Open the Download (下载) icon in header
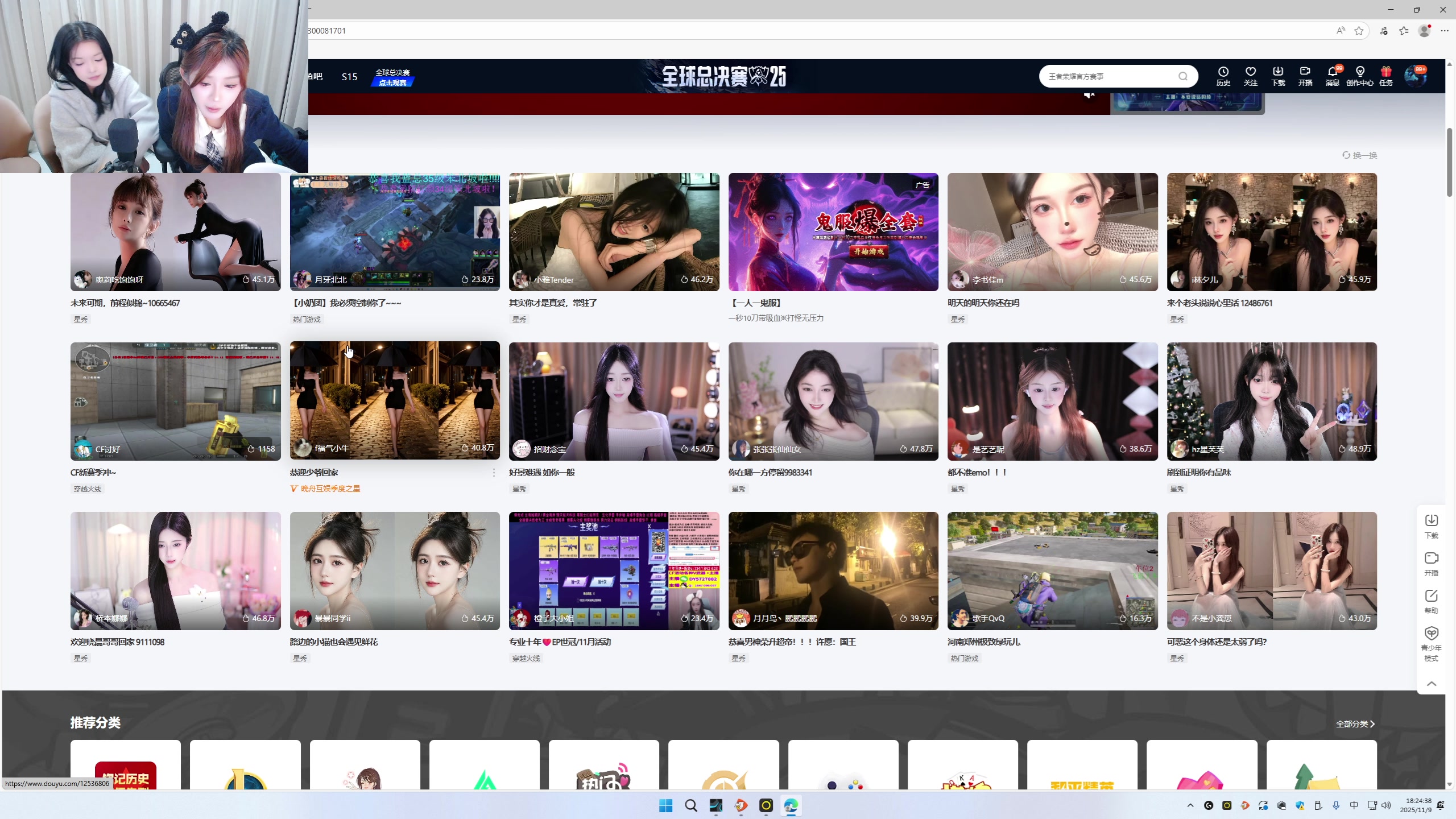The image size is (1456, 819). pyautogui.click(x=1277, y=72)
